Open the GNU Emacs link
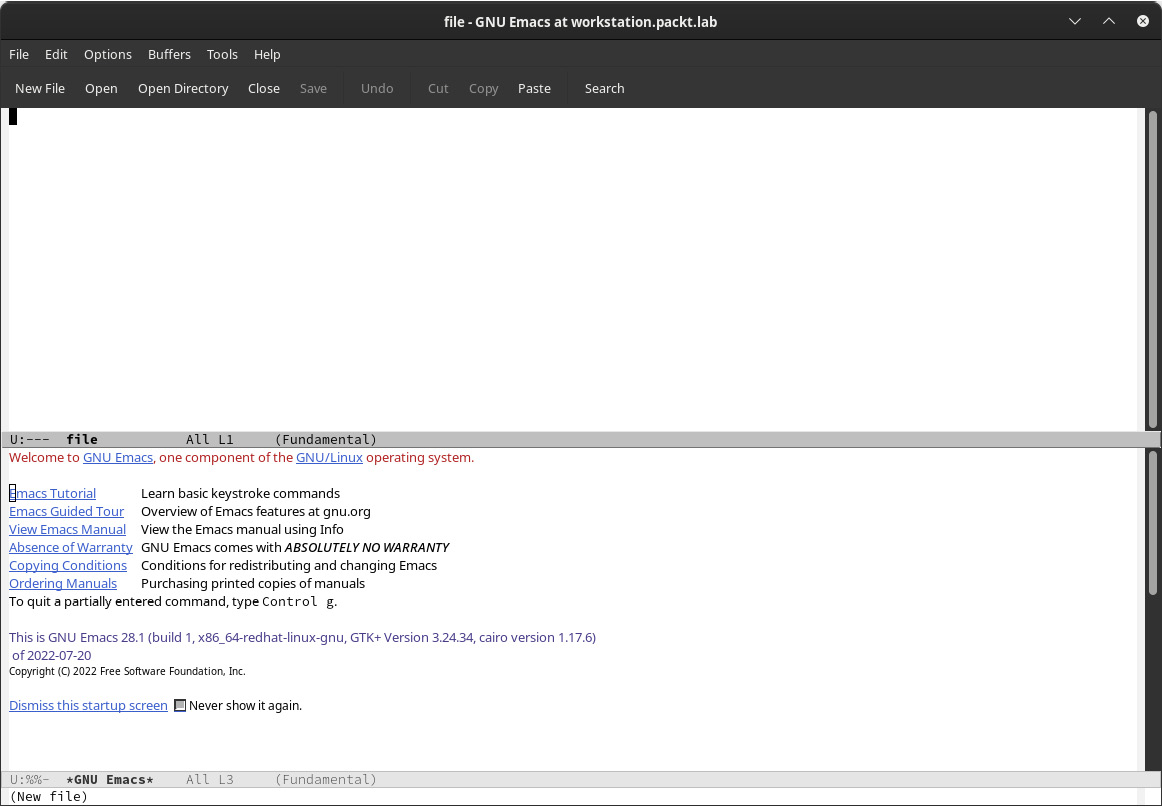The width and height of the screenshot is (1162, 807). tap(118, 457)
